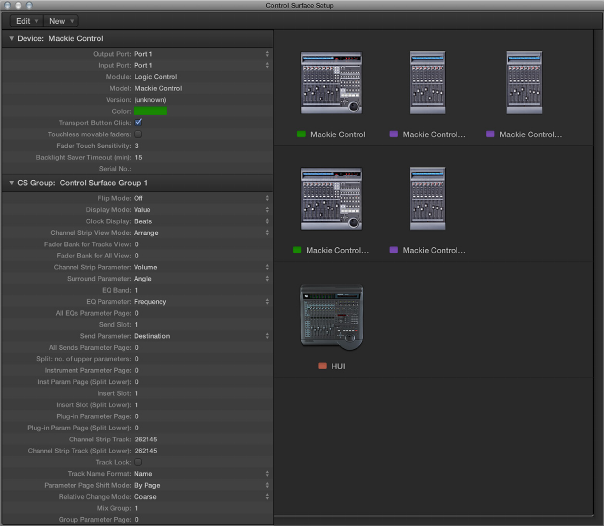This screenshot has height=526, width=604.
Task: Click green tag beside top-row Mackie Control label
Action: coord(301,133)
